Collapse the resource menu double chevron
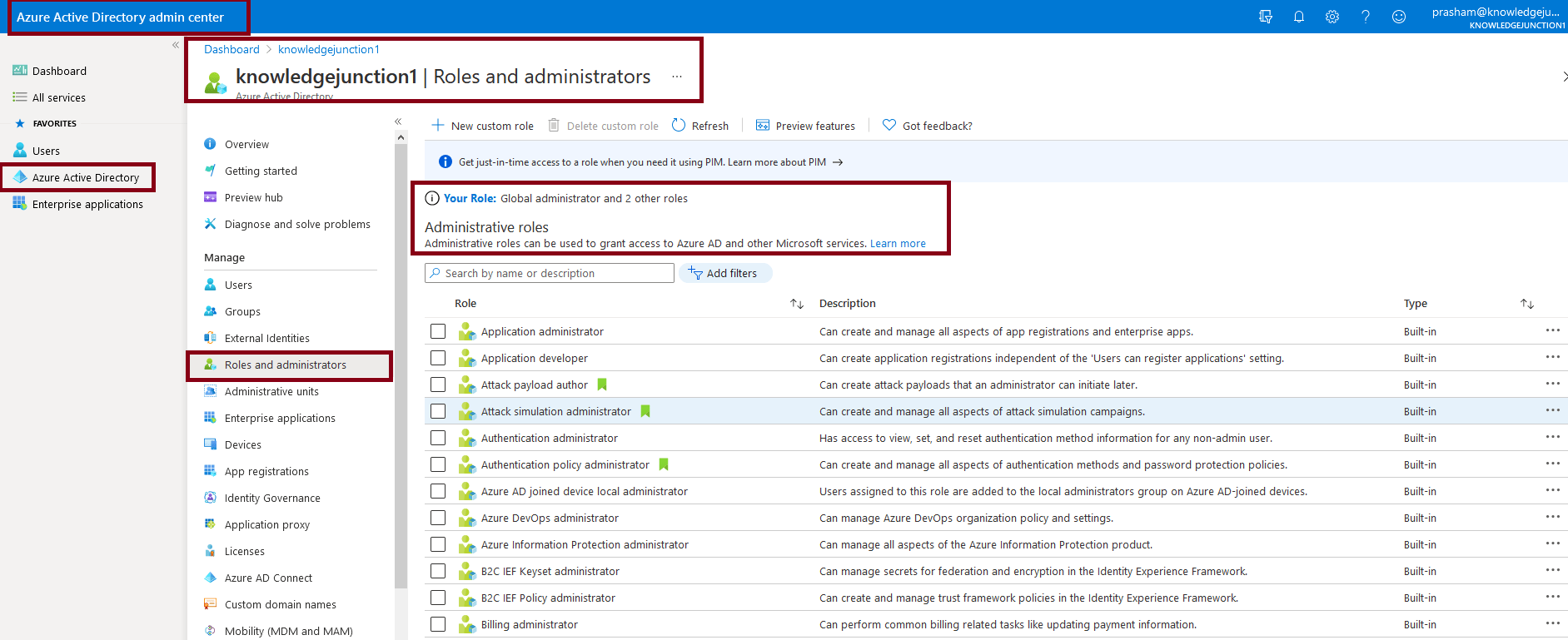1568x640 pixels. (x=398, y=122)
